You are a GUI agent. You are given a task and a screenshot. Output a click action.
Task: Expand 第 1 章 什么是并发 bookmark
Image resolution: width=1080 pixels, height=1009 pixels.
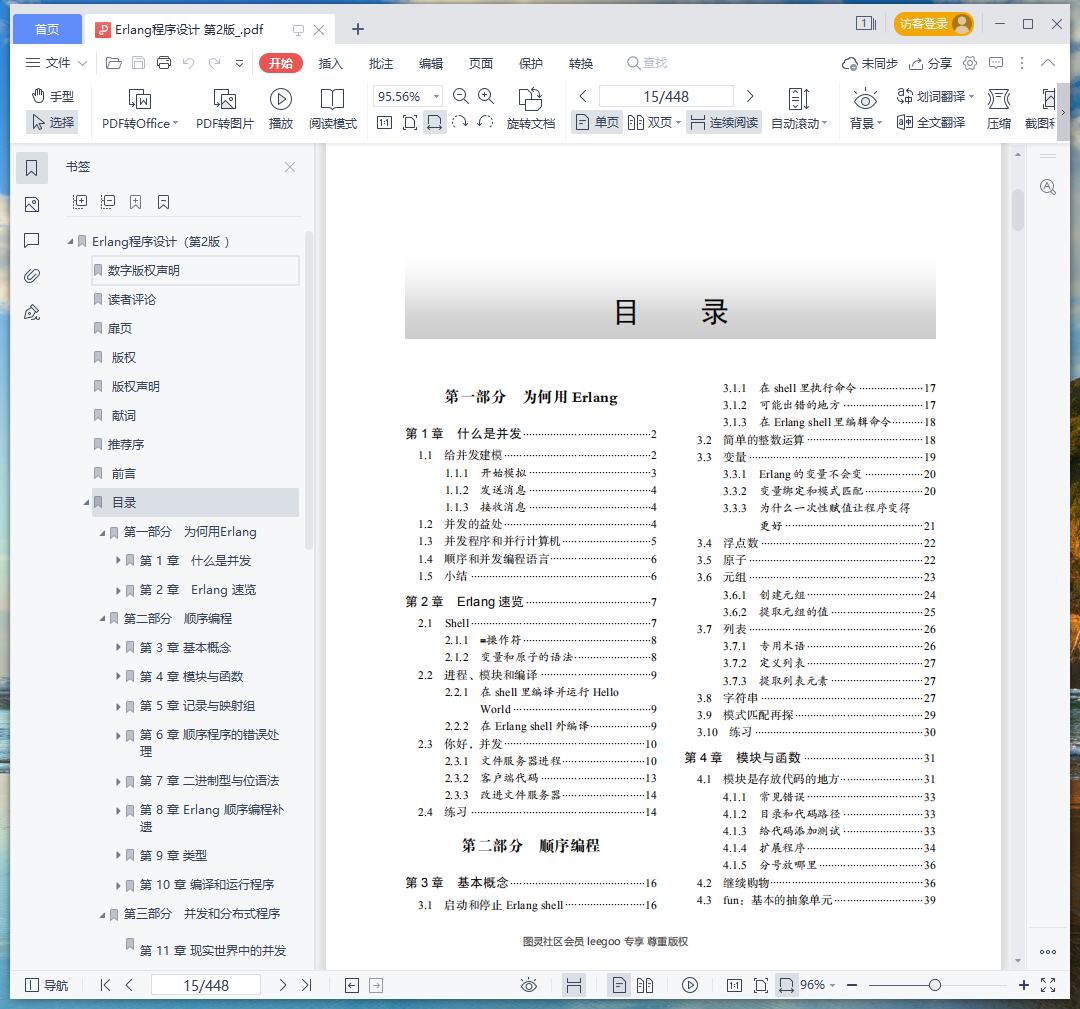click(x=118, y=561)
